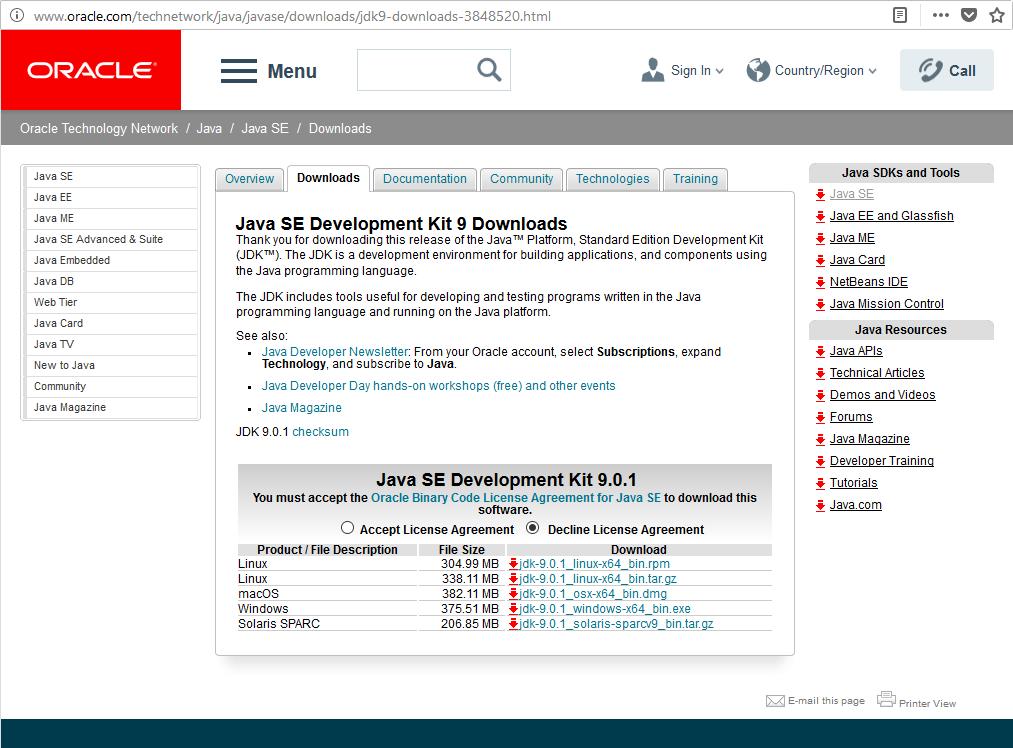The image size is (1013, 748).
Task: Click the red arrow icon beside NetBeans IDE
Action: click(820, 282)
